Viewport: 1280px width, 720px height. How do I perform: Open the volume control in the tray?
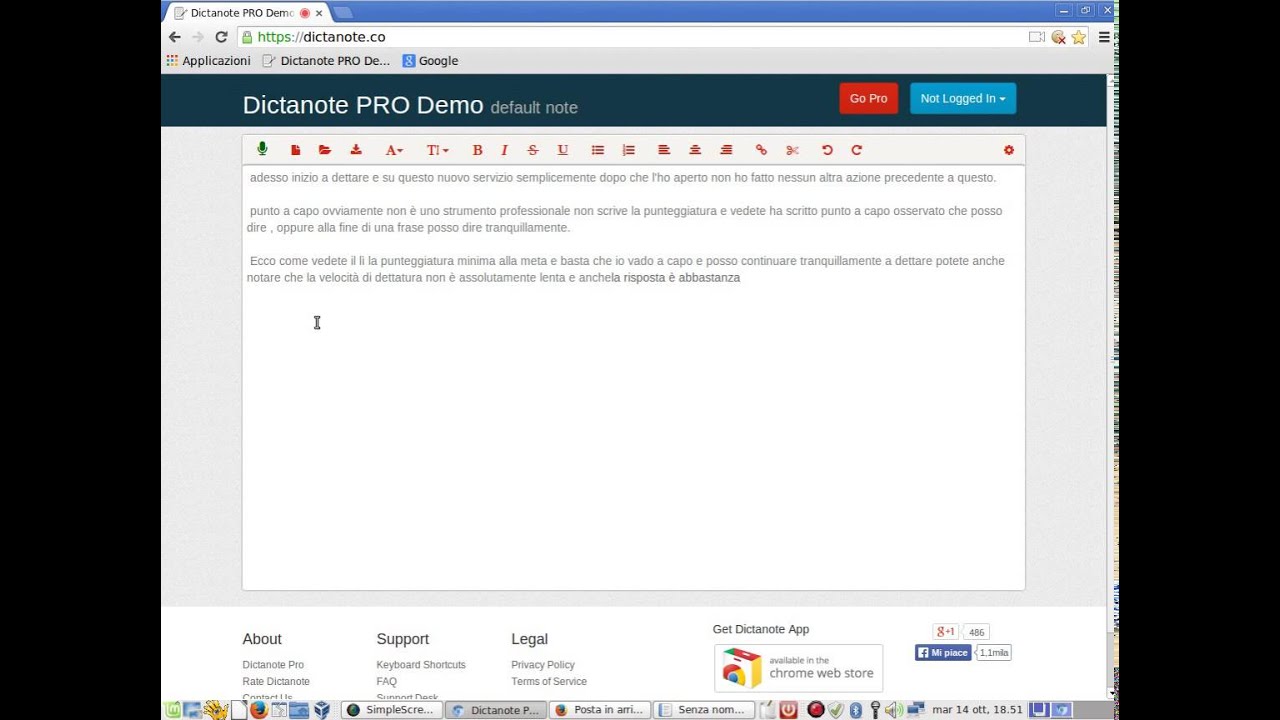[x=893, y=710]
